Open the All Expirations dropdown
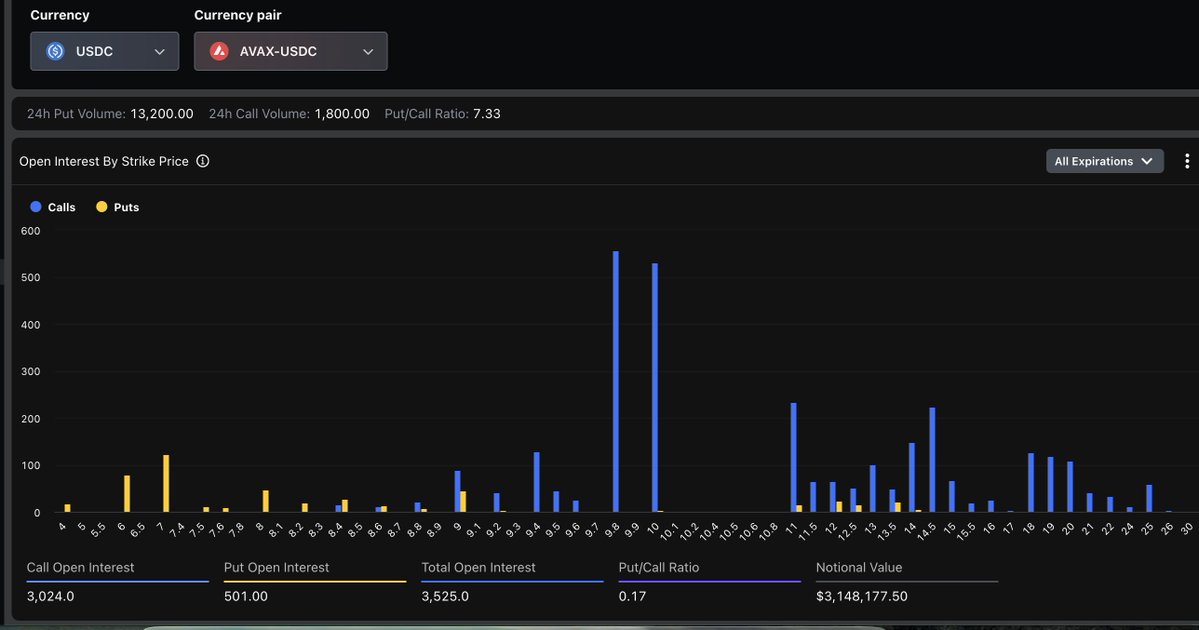Viewport: 1199px width, 630px height. 1104,161
